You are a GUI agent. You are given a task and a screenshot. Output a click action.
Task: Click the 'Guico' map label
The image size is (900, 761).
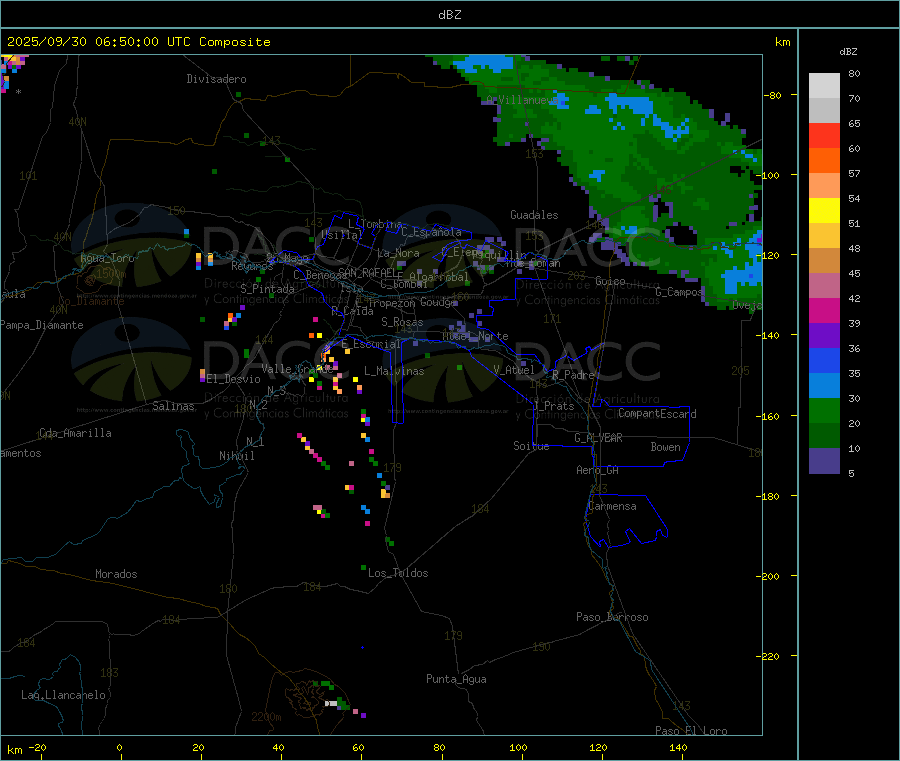(x=610, y=282)
